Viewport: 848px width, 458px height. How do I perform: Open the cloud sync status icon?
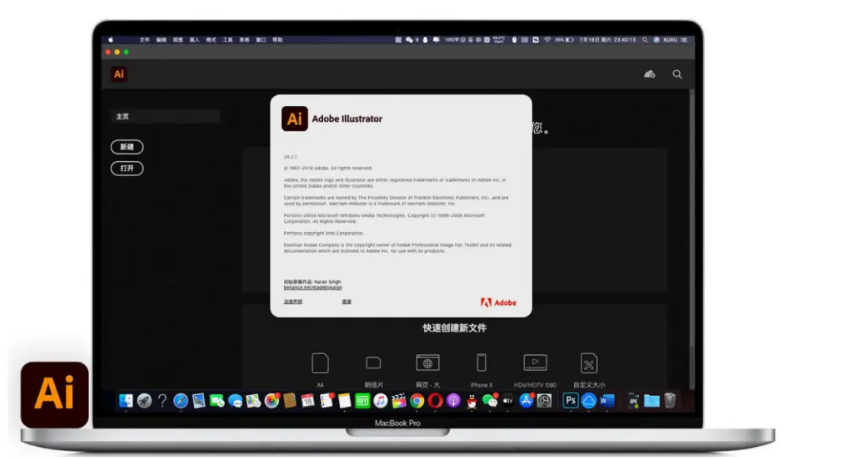tap(650, 74)
